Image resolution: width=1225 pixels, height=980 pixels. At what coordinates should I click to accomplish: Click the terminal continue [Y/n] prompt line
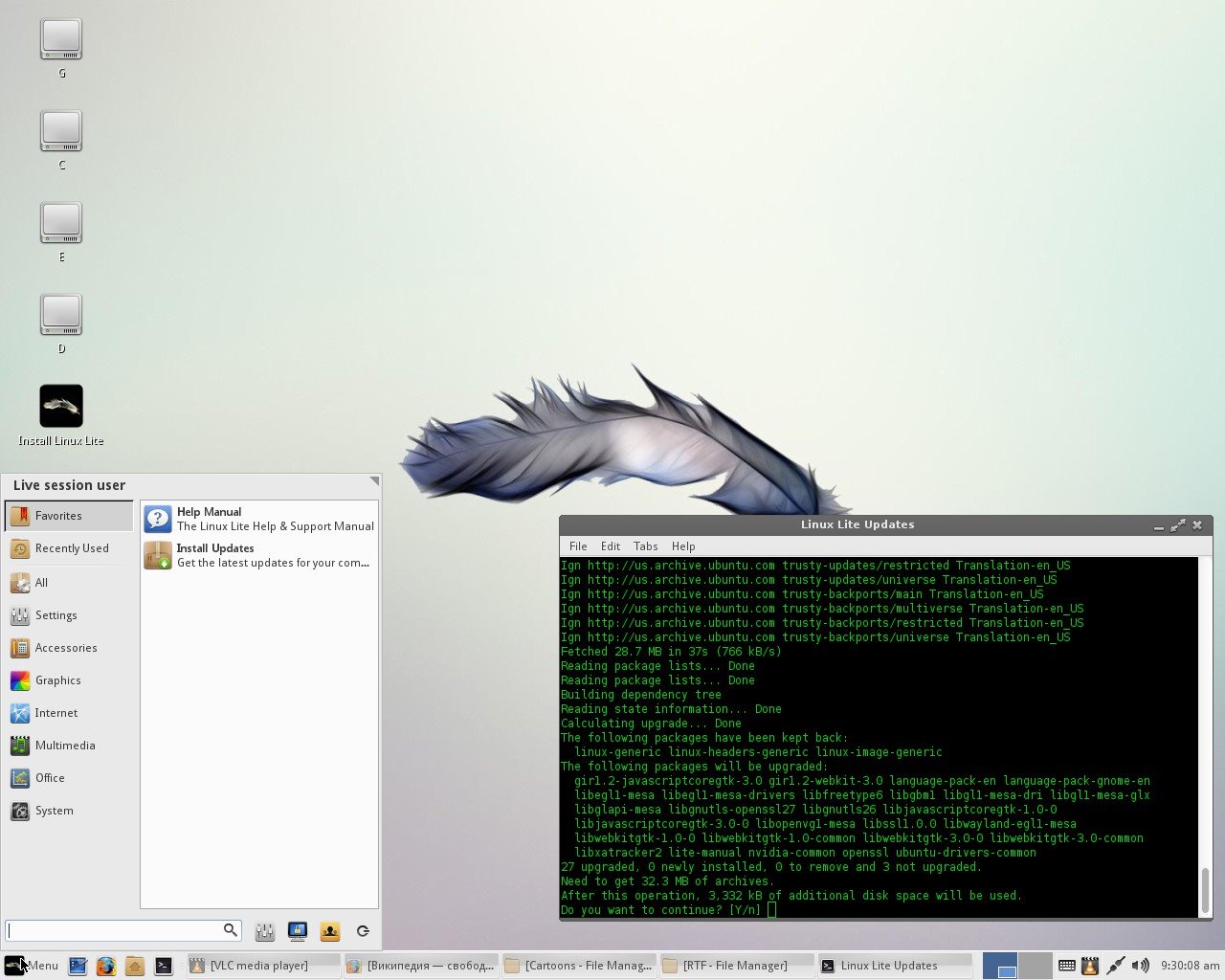point(668,910)
